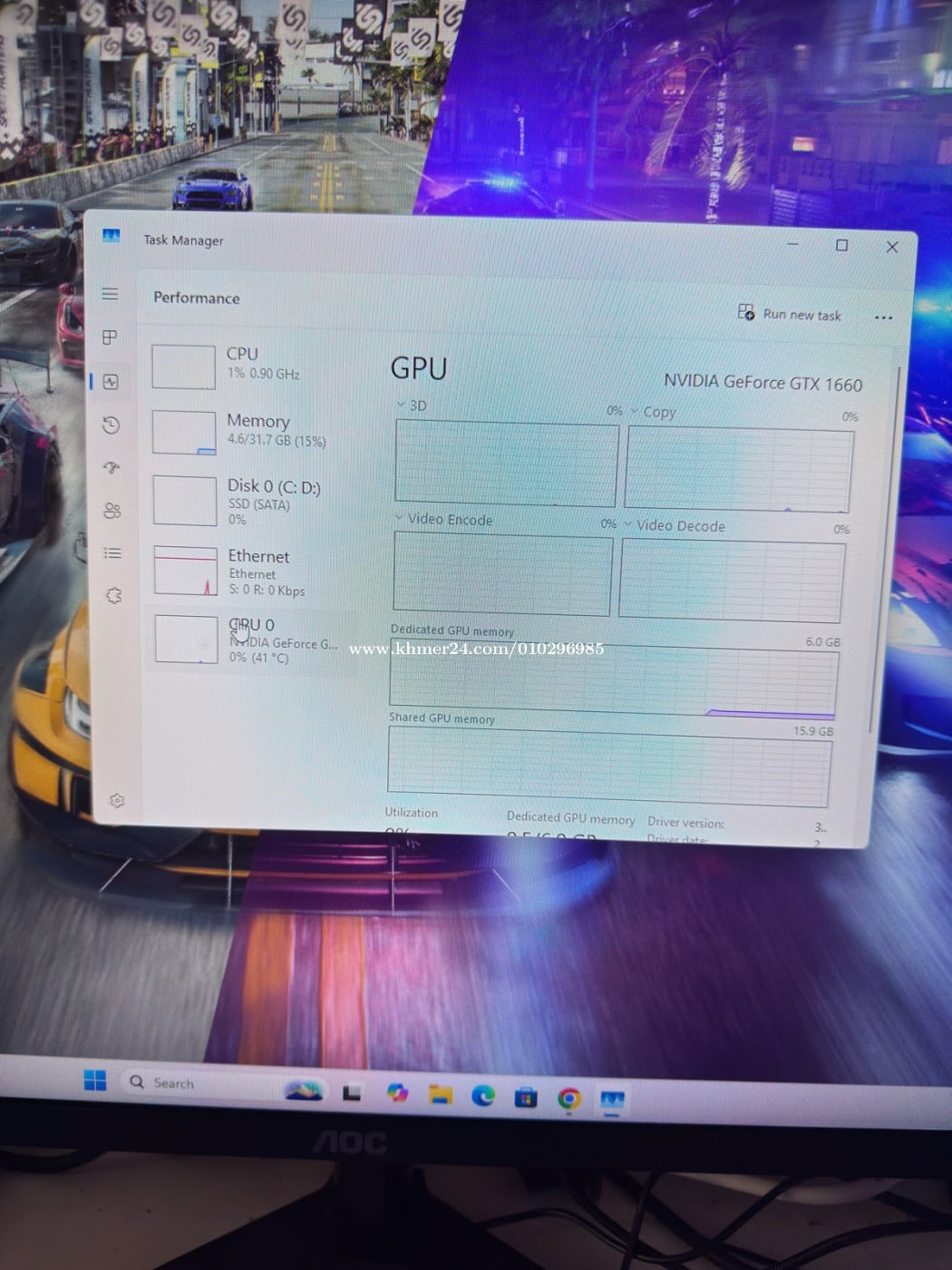Open Services page puzzle icon
The height and width of the screenshot is (1270, 952).
[x=113, y=596]
